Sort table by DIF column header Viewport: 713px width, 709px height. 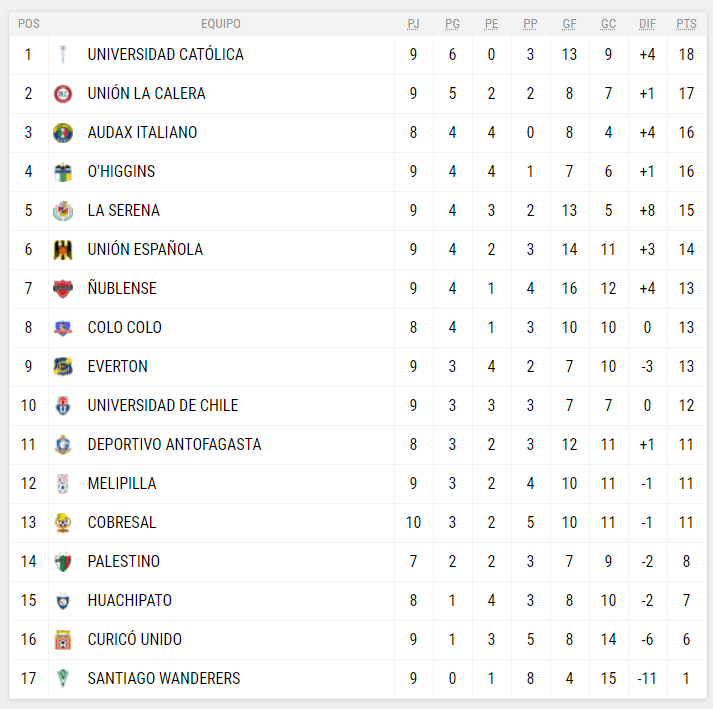coord(647,24)
